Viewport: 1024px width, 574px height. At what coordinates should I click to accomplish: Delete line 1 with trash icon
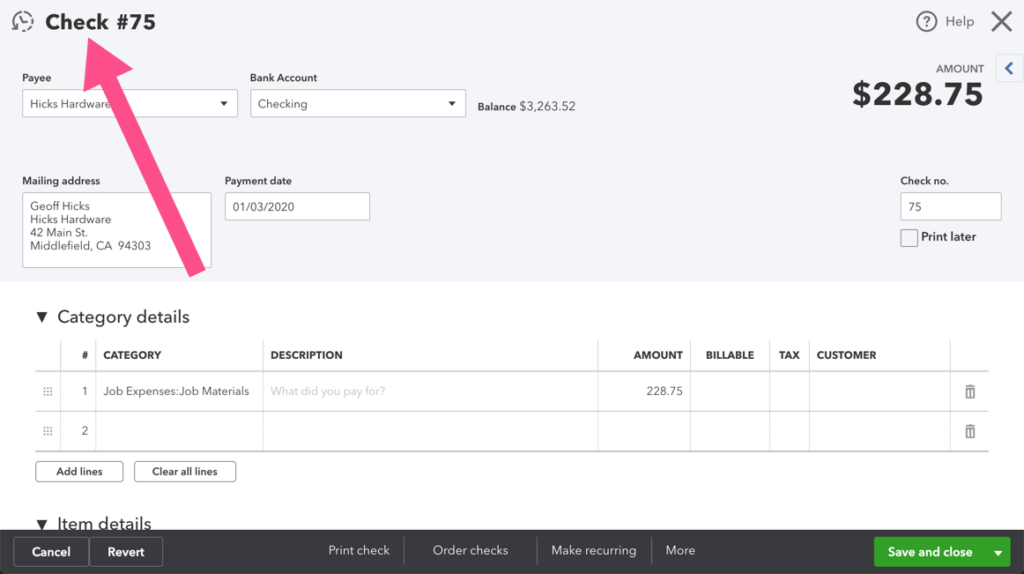pos(970,391)
